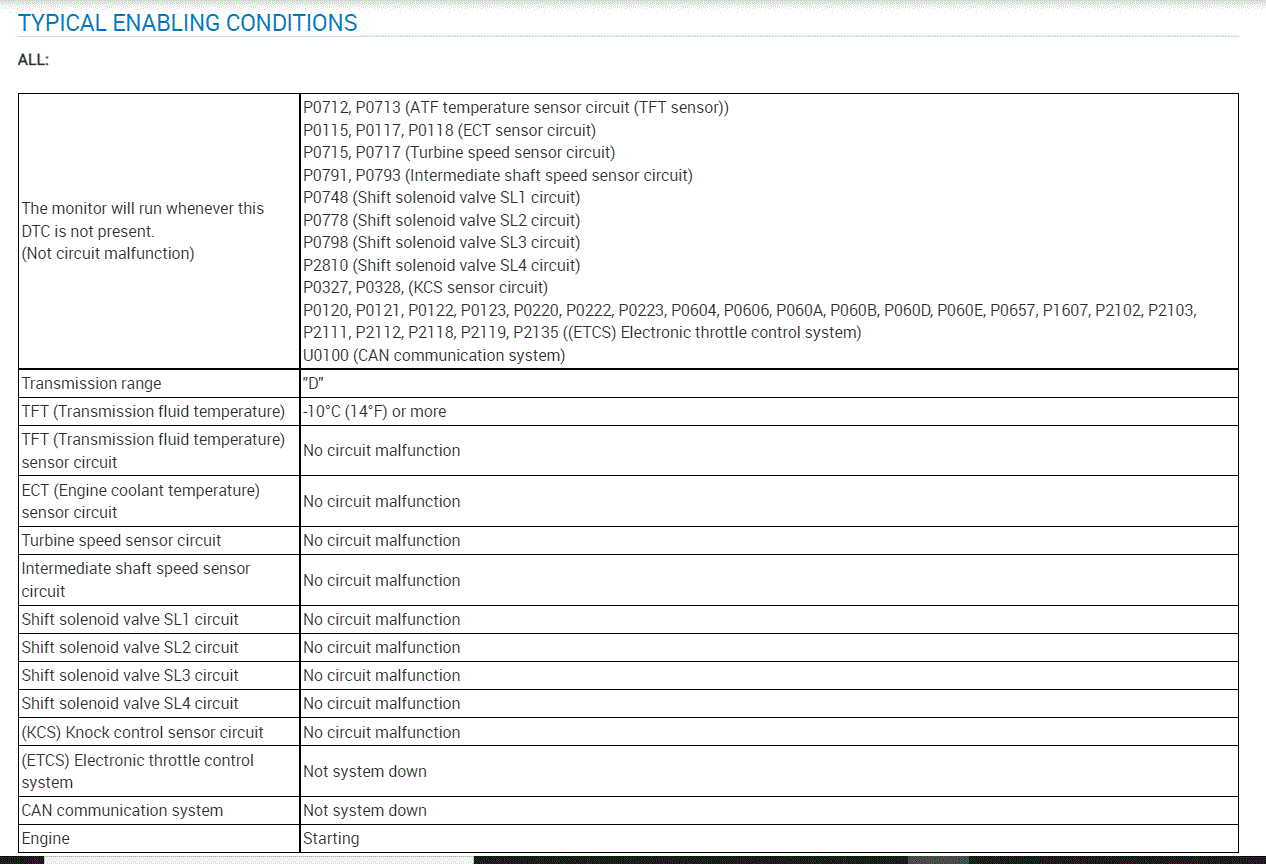
Task: Click the 'Shift solenoid valve SL1 circuit' row label
Action: coord(130,619)
